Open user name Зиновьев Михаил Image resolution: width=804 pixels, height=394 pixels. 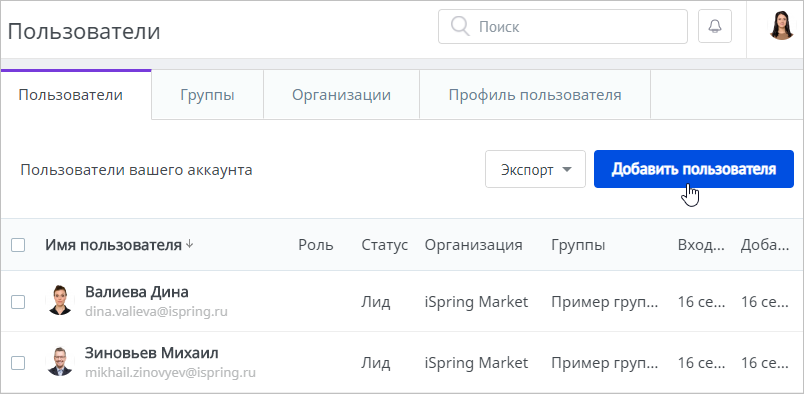(152, 353)
